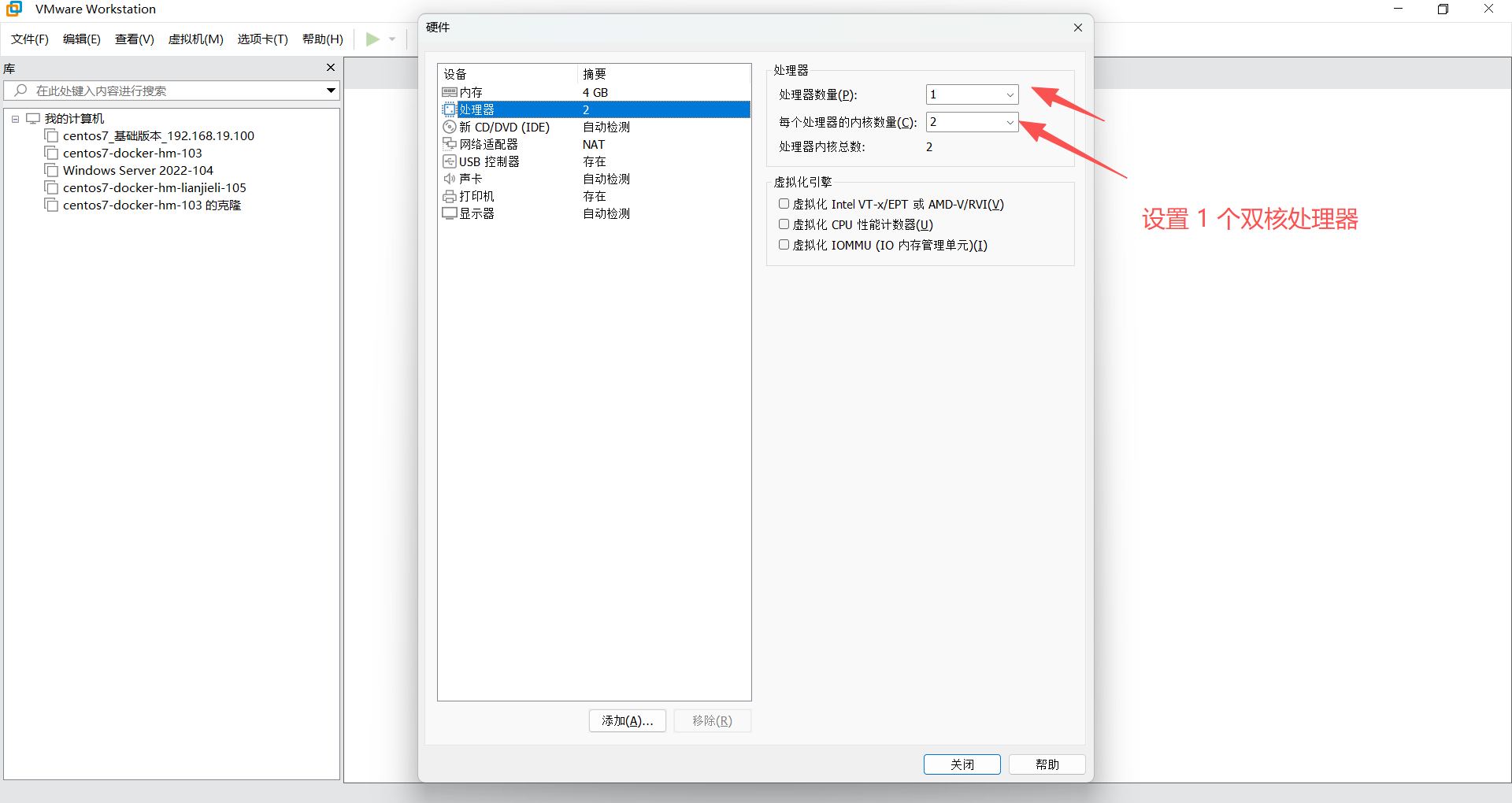Open the 每个处理器的内核数量 dropdown
Viewport: 1512px width, 803px height.
[x=1010, y=122]
